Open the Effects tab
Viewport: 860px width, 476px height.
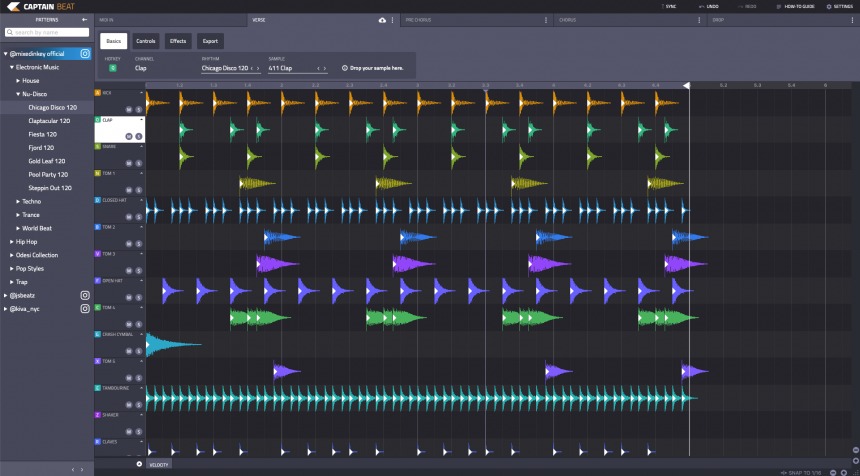tap(178, 41)
